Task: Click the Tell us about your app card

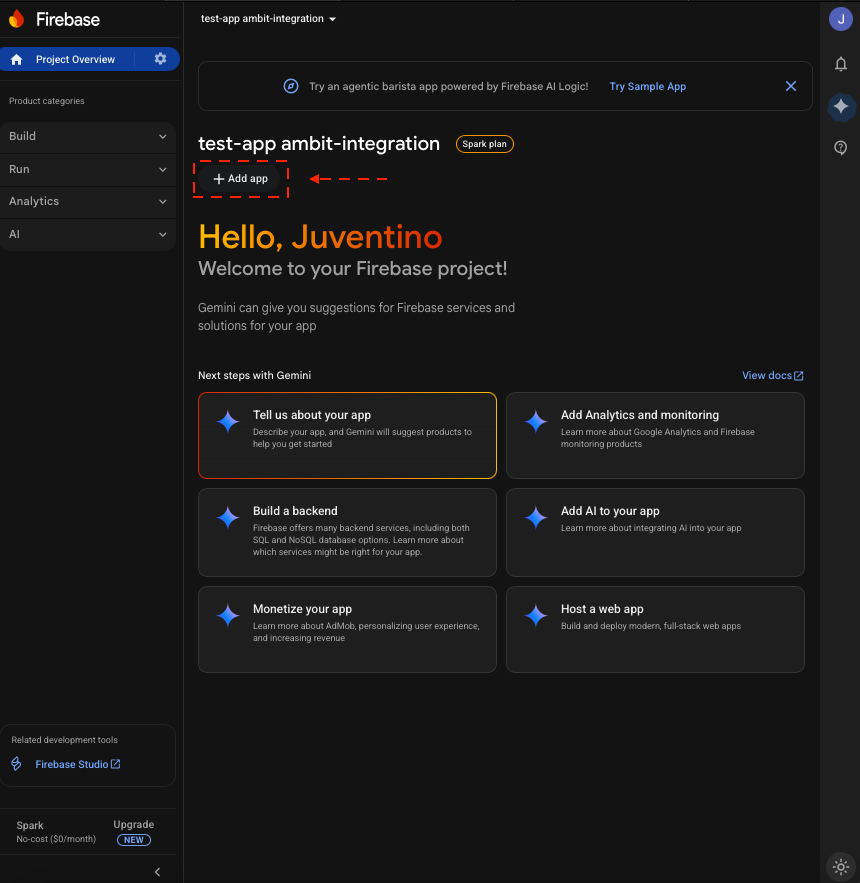Action: click(x=347, y=435)
